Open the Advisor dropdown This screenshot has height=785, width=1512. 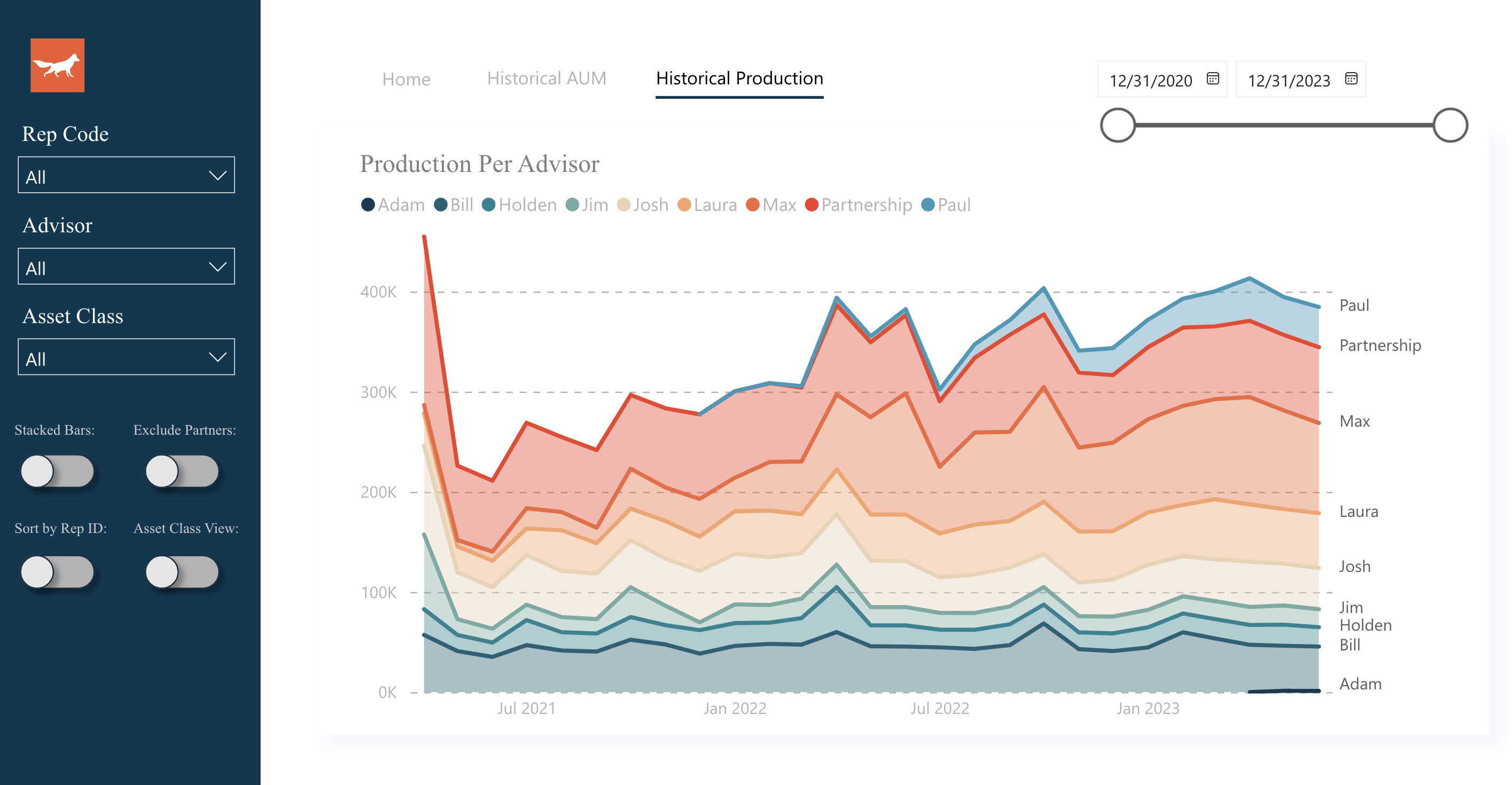(126, 266)
